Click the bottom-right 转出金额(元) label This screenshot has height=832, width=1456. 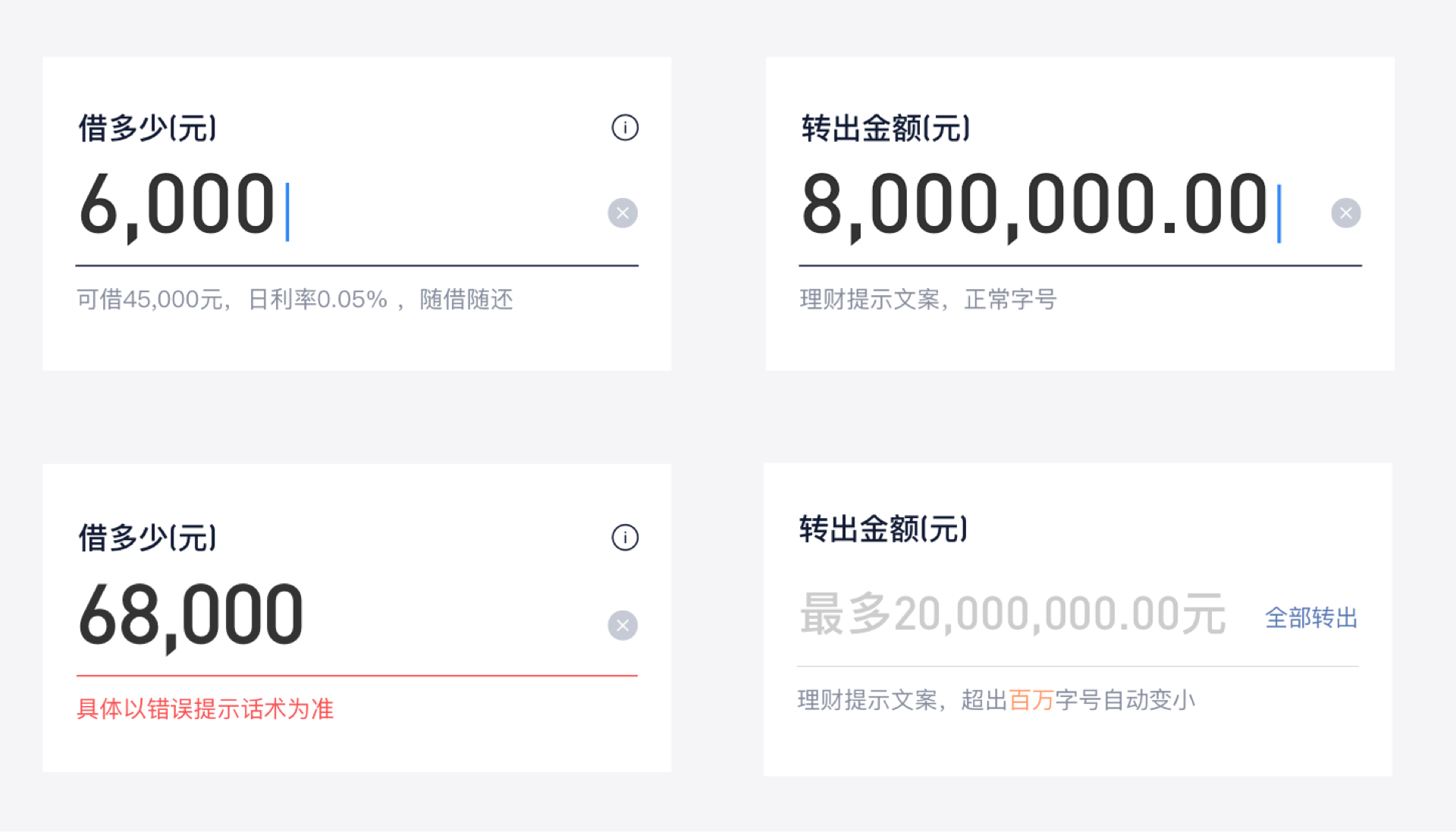pos(883,529)
